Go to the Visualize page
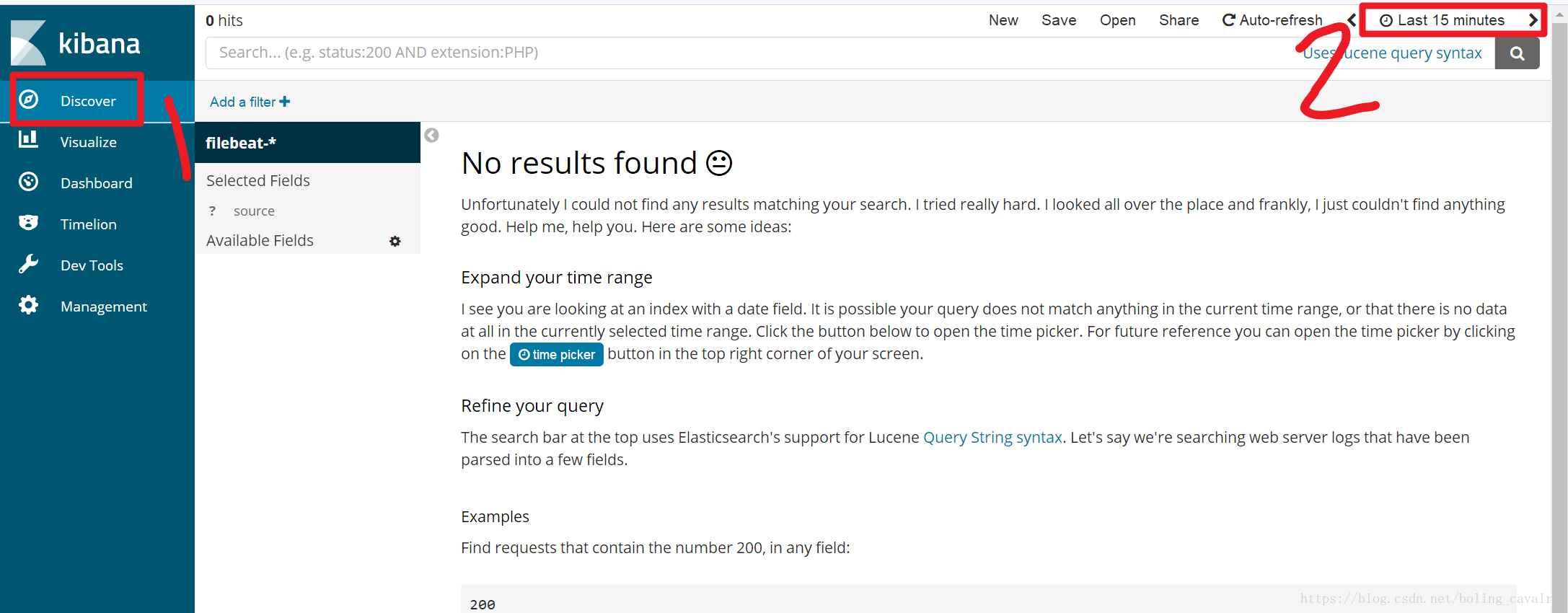 (88, 142)
